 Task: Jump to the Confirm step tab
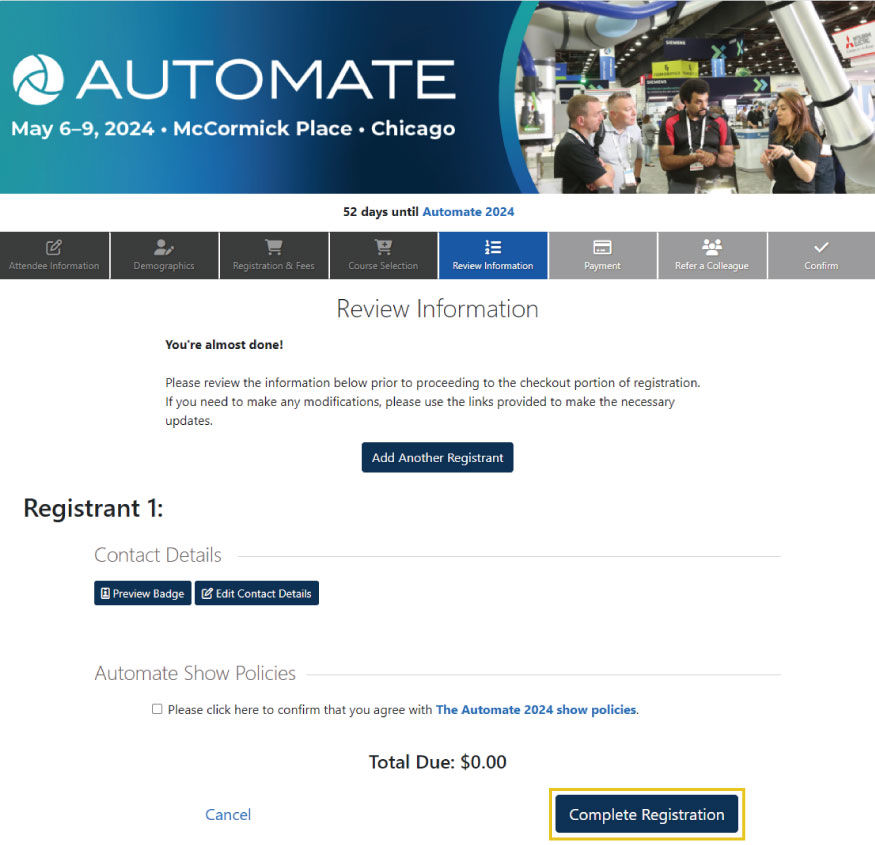[821, 256]
